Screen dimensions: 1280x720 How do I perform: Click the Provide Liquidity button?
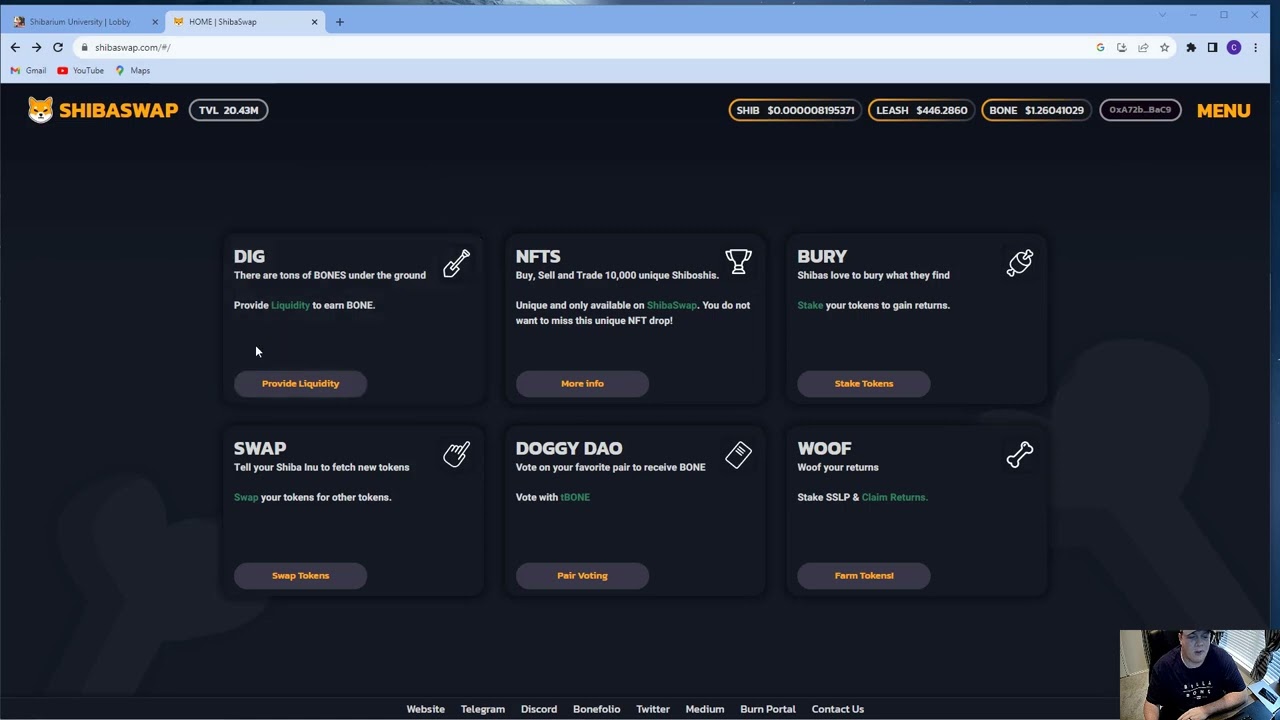point(300,383)
